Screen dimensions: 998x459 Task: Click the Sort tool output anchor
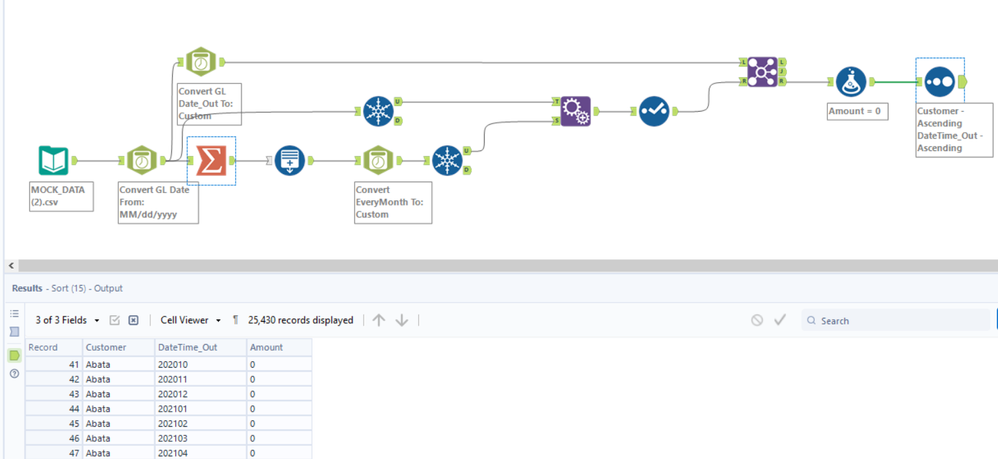tap(962, 81)
